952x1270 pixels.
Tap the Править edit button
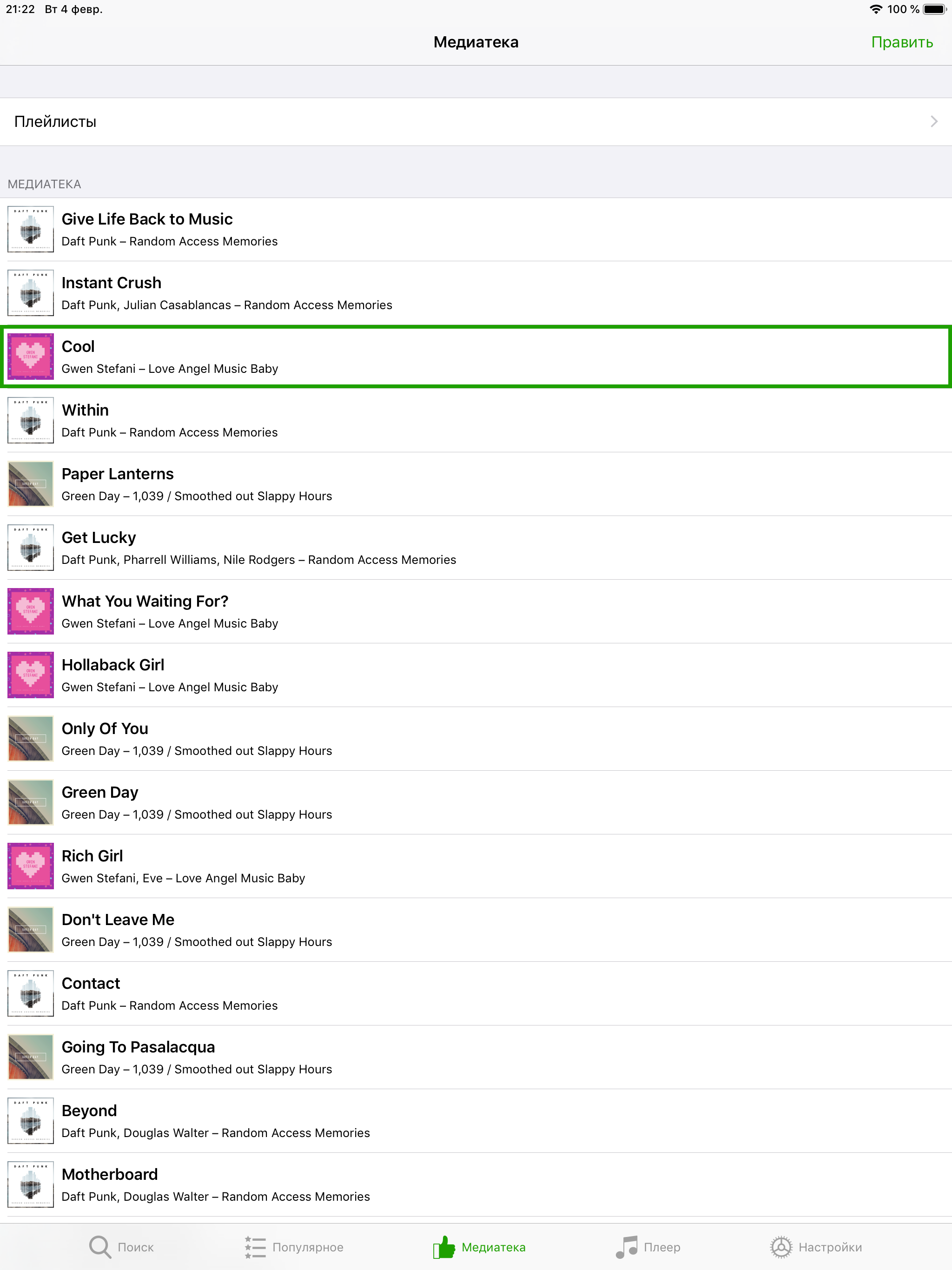point(901,42)
